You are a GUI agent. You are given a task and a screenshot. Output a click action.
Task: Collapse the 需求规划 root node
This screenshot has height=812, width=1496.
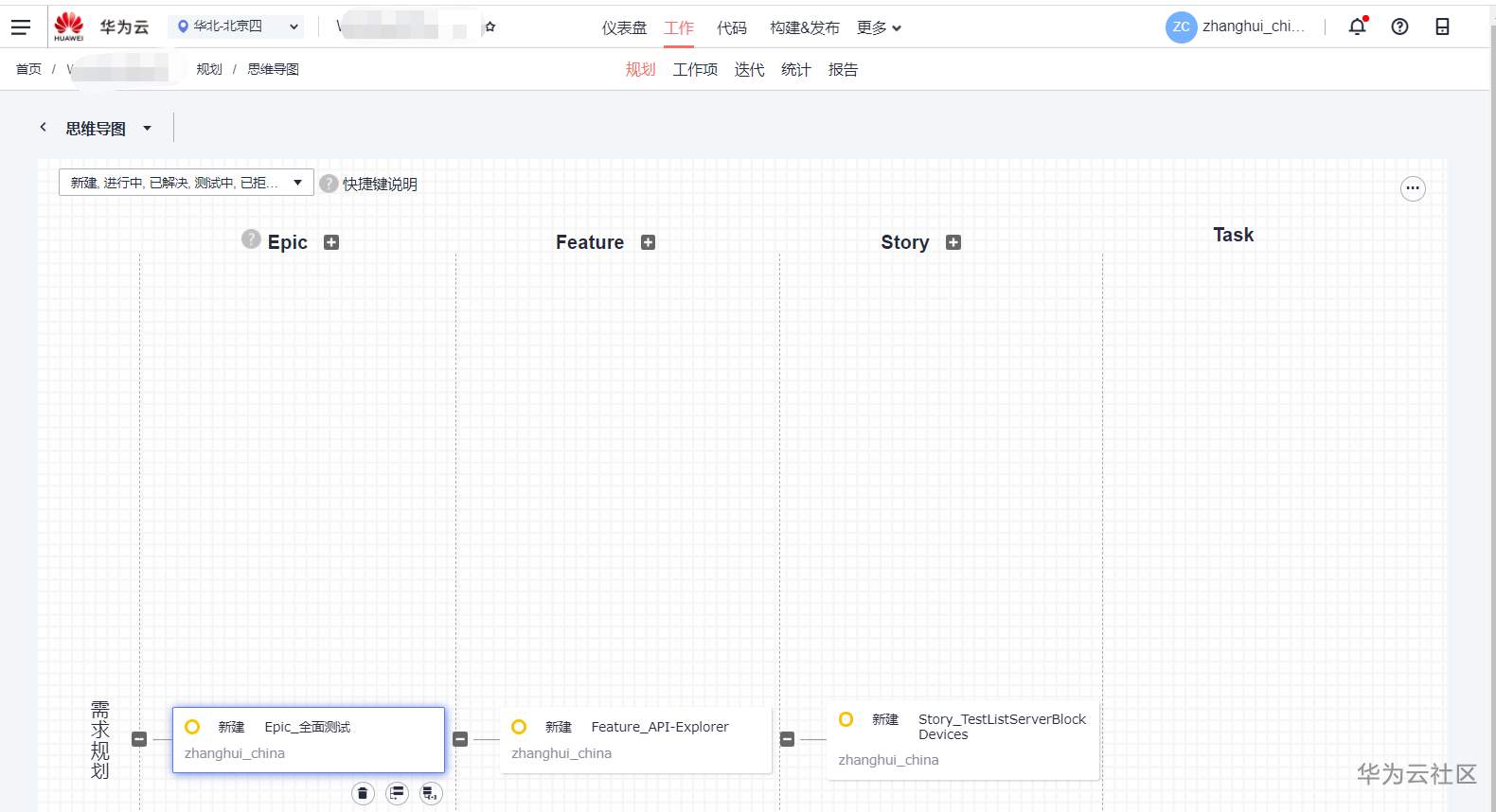[x=139, y=739]
